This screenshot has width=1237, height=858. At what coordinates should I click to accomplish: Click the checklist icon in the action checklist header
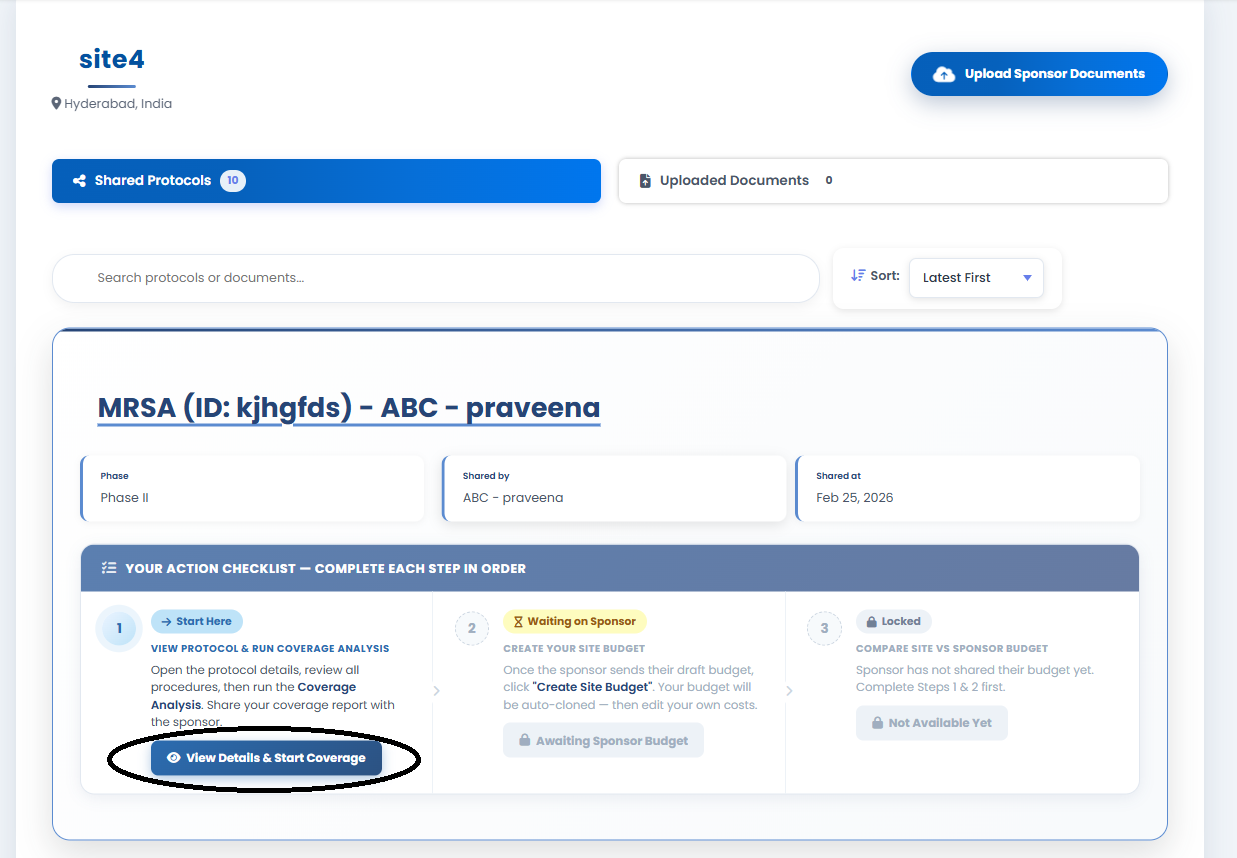(109, 567)
